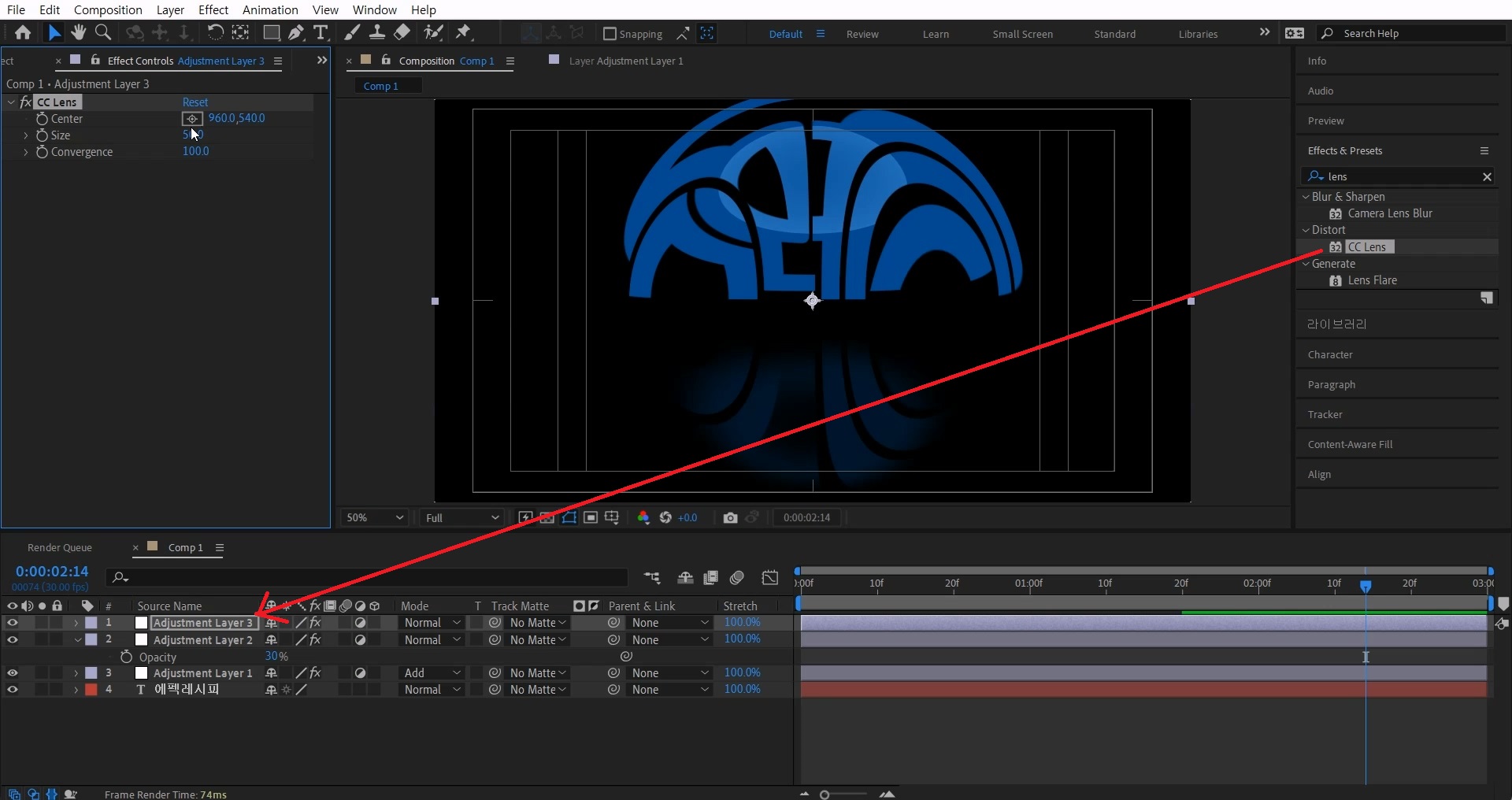This screenshot has width=1512, height=800.
Task: Click the timeline layer search field
Action: click(x=366, y=577)
